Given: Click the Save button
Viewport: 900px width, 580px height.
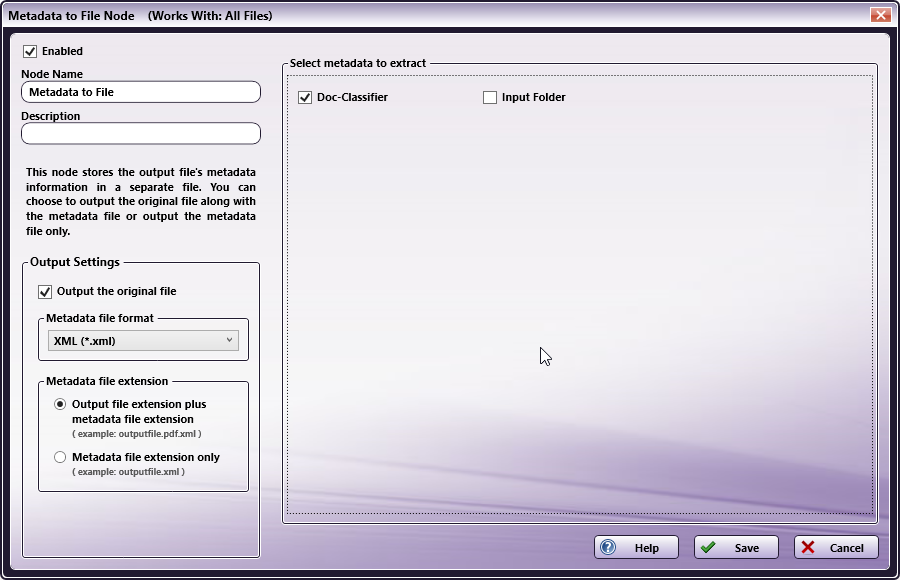Looking at the screenshot, I should [x=736, y=547].
